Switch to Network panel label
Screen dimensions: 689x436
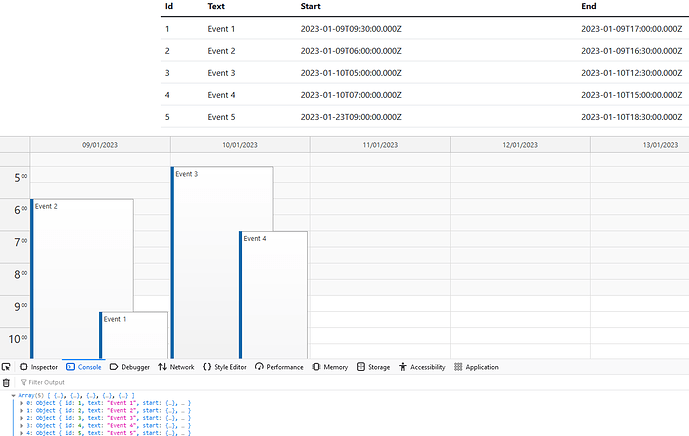[x=182, y=367]
